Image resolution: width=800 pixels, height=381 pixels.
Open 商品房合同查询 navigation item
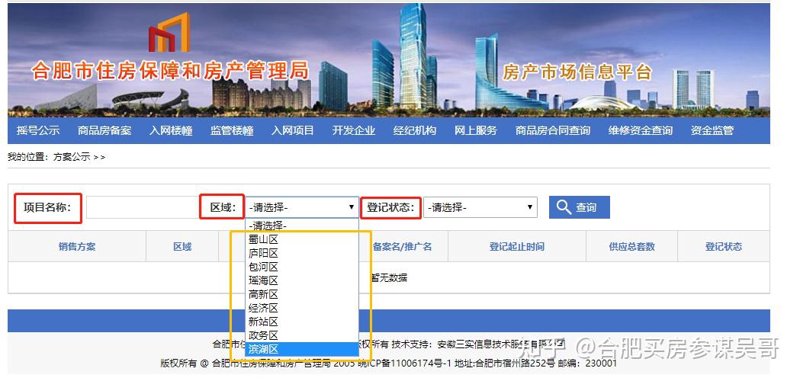click(x=553, y=131)
